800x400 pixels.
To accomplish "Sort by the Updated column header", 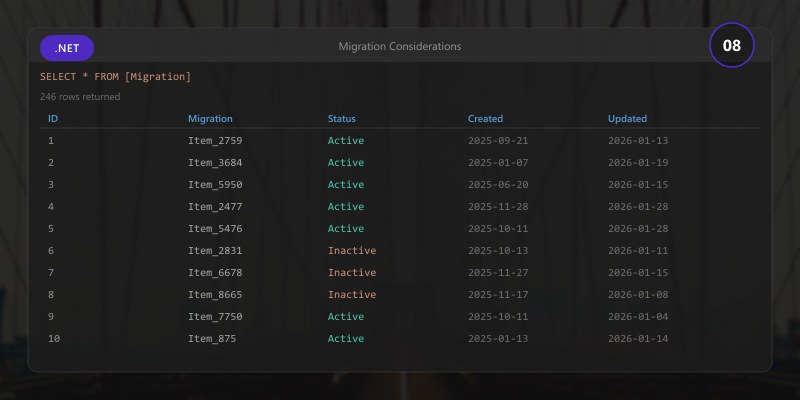I will (628, 118).
